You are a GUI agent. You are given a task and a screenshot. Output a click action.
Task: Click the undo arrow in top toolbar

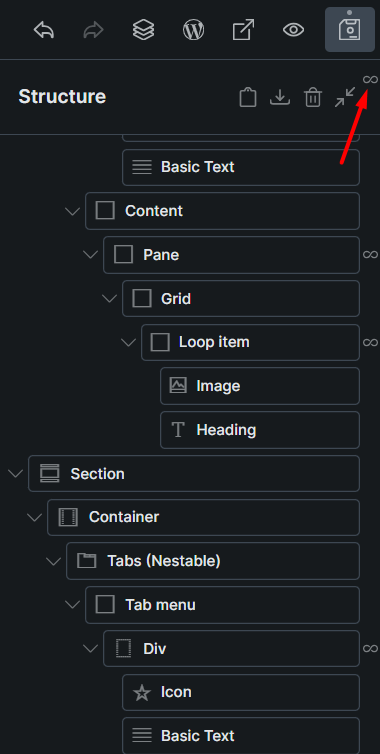pyautogui.click(x=44, y=31)
